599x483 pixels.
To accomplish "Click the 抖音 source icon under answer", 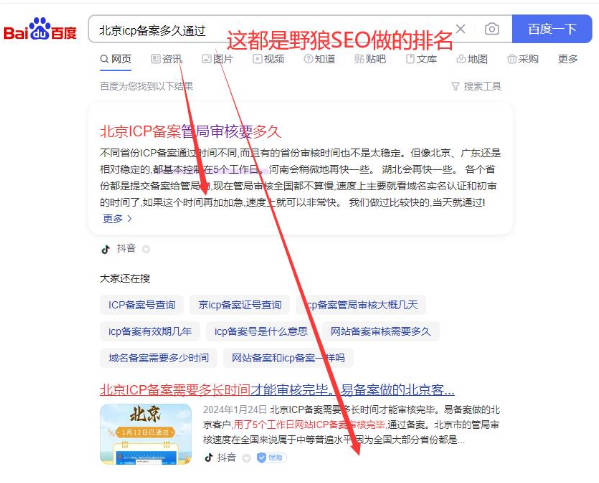I will (x=106, y=249).
